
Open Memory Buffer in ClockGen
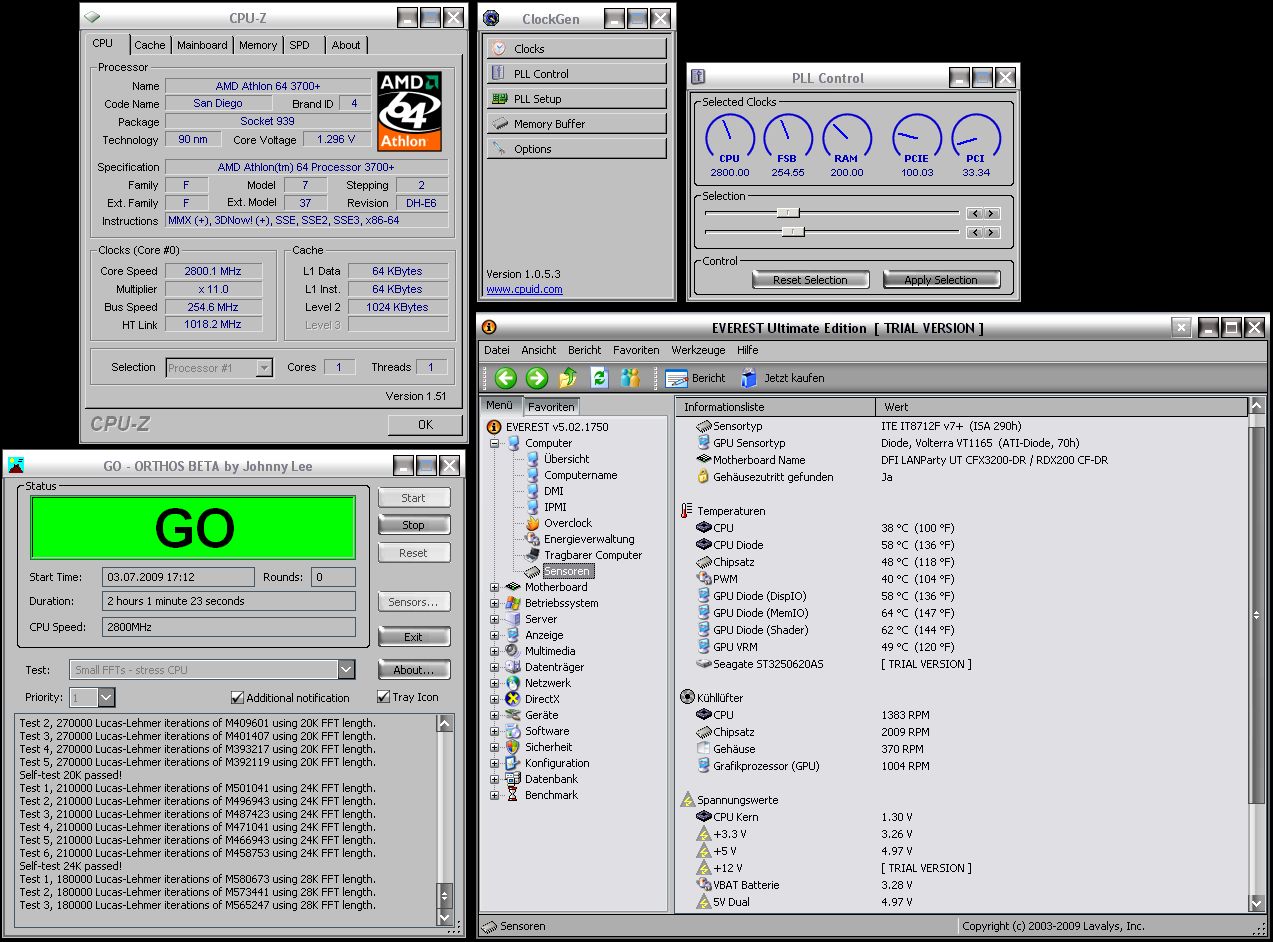click(576, 124)
